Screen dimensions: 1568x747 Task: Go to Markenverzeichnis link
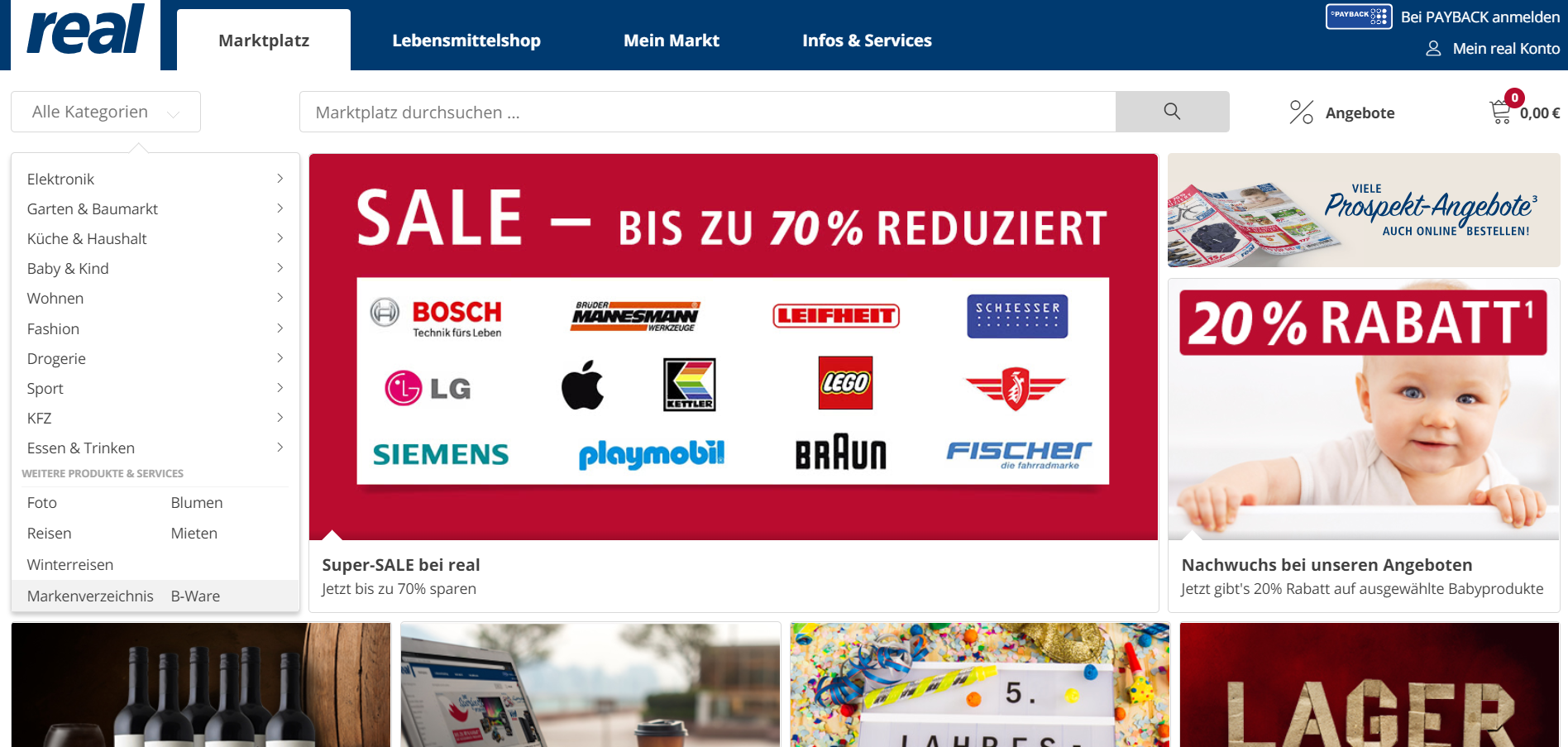(90, 596)
